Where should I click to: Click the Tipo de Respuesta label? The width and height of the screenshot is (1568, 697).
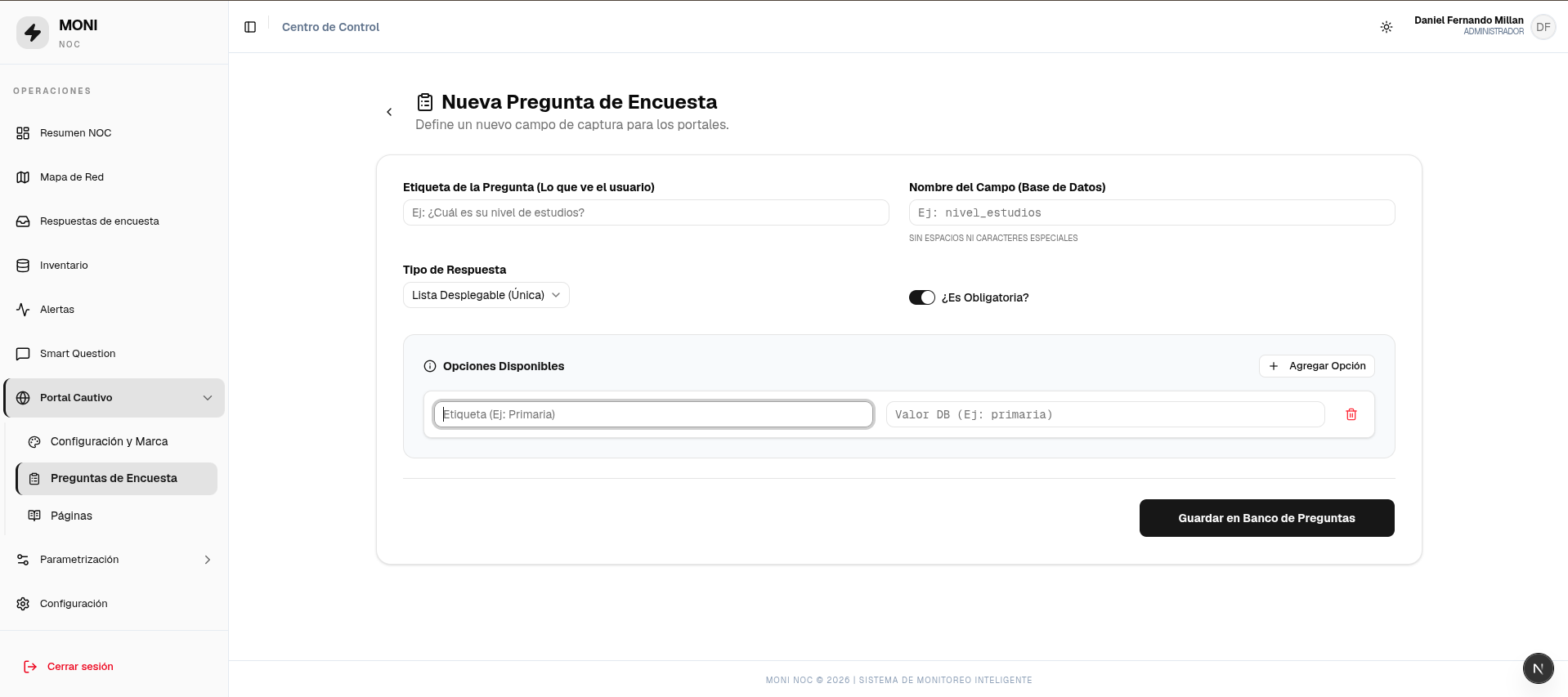pyautogui.click(x=455, y=270)
